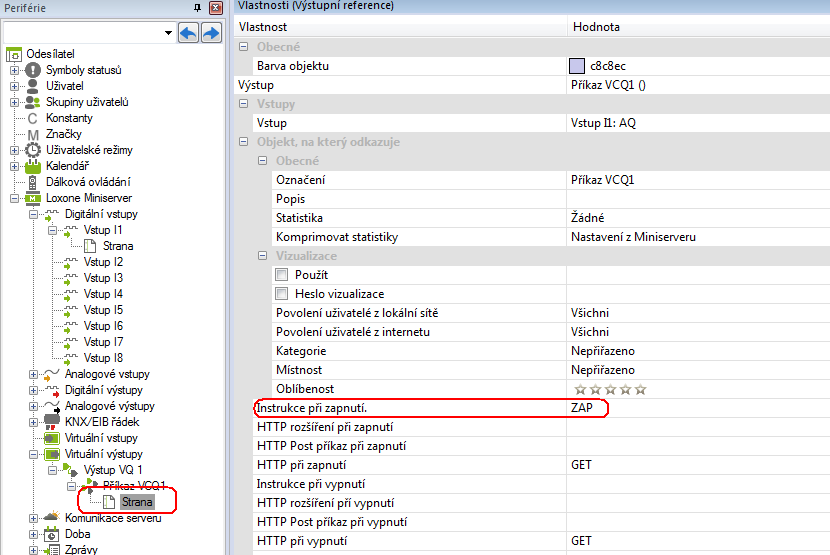Collapse the Digitální vstupy tree node
Screen dimensions: 830x555
coord(33,214)
